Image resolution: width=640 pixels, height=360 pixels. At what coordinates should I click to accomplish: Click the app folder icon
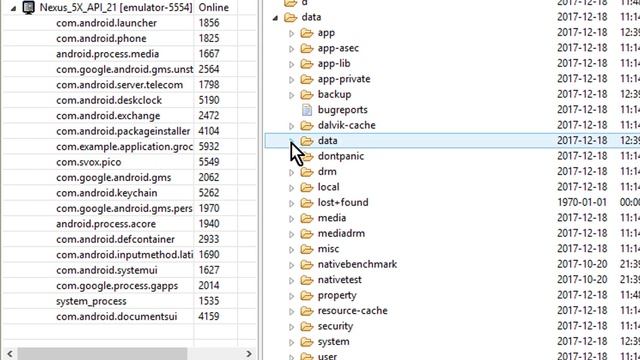click(307, 33)
